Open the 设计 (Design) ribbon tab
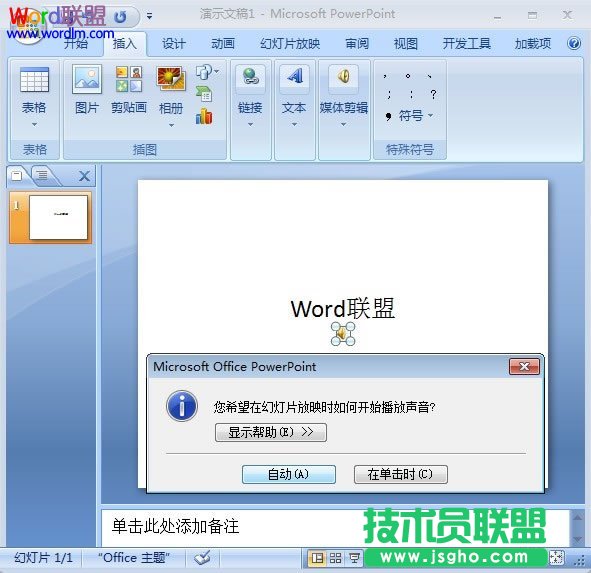Screen dimensions: 591x573 coord(173,44)
